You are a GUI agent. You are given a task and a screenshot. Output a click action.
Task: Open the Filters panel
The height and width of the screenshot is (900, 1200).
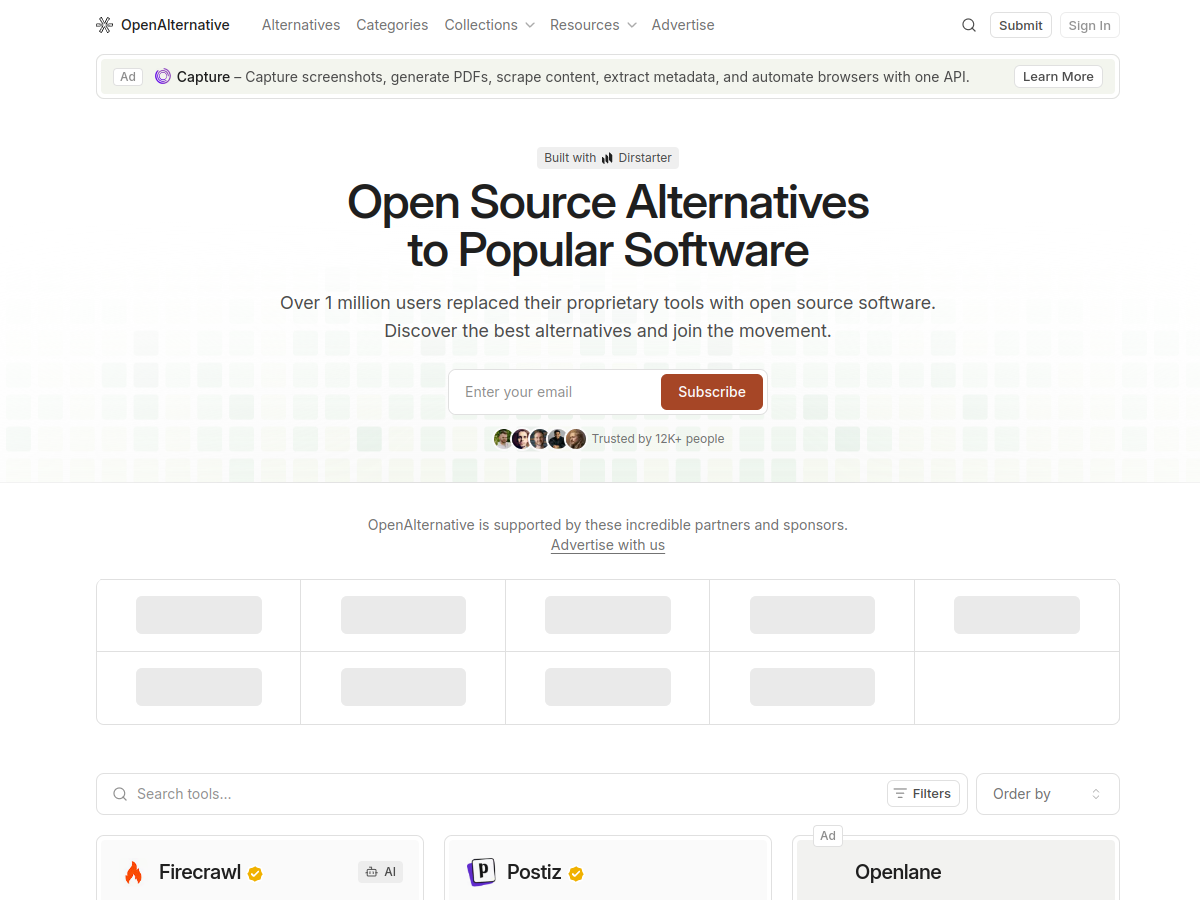pyautogui.click(x=923, y=794)
